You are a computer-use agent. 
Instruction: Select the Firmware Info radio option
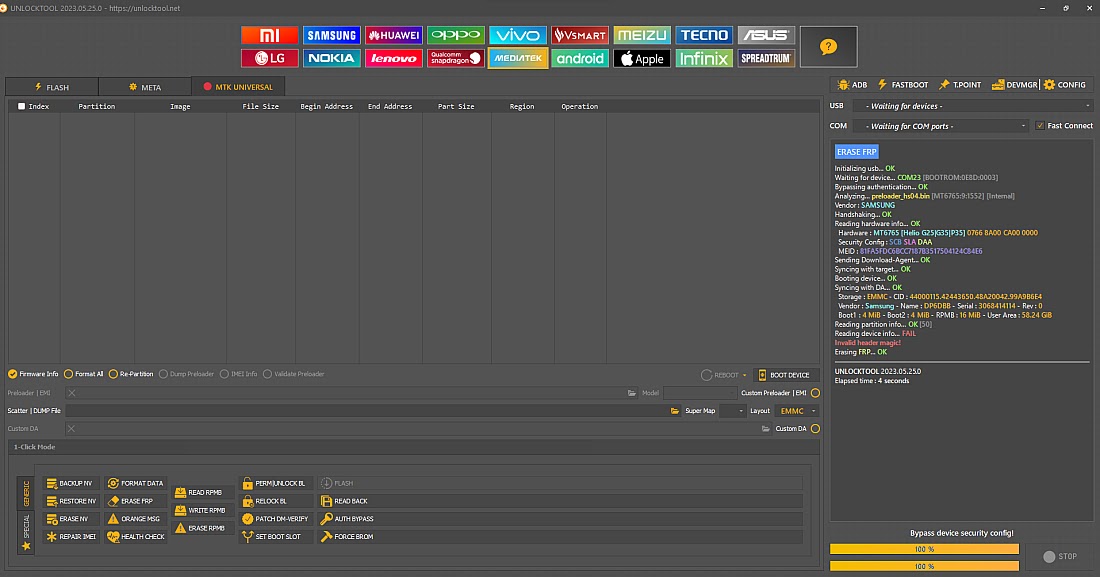[x=13, y=374]
